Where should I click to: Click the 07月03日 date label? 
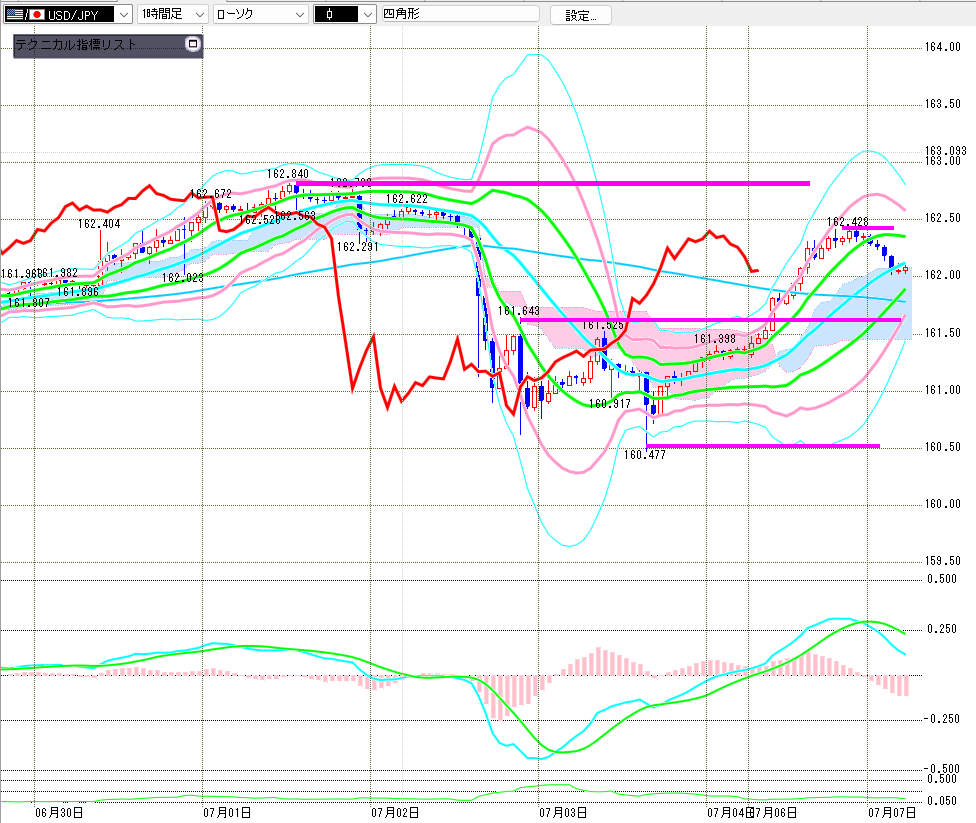point(563,812)
